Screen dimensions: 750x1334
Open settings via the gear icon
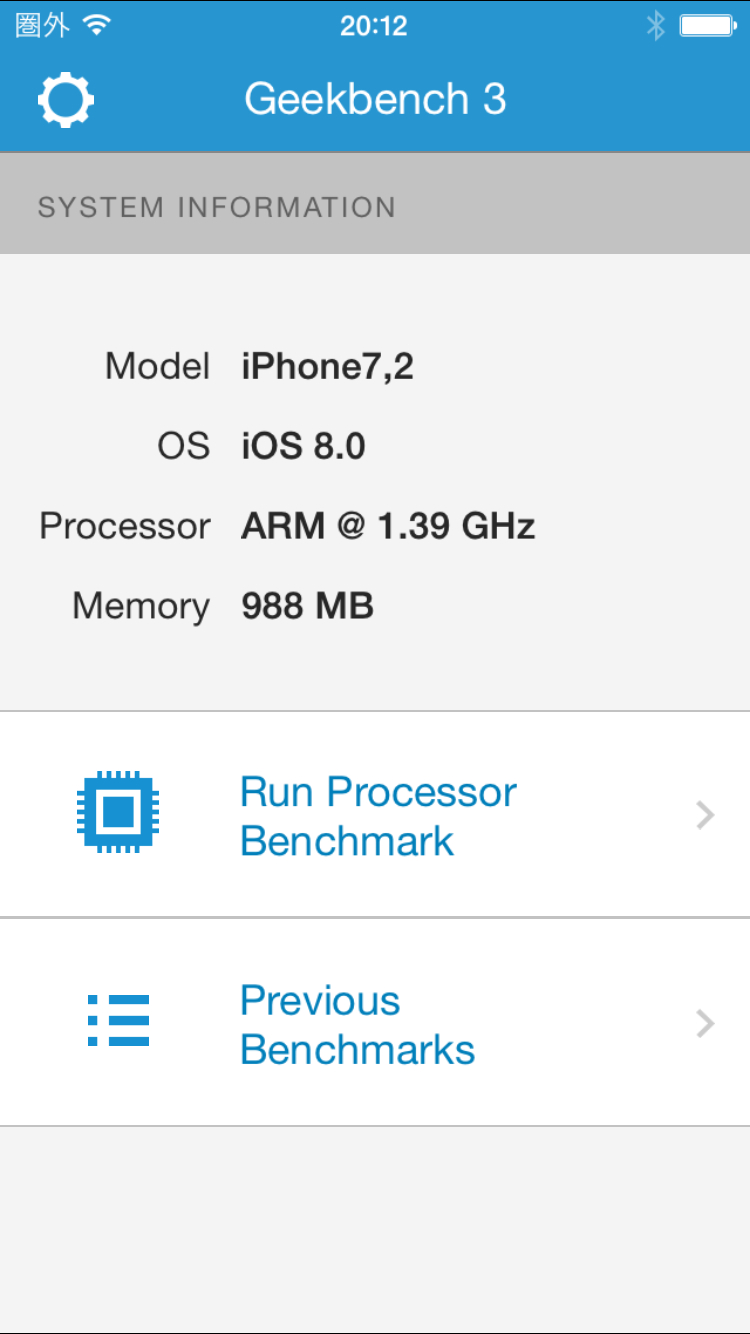[x=66, y=99]
